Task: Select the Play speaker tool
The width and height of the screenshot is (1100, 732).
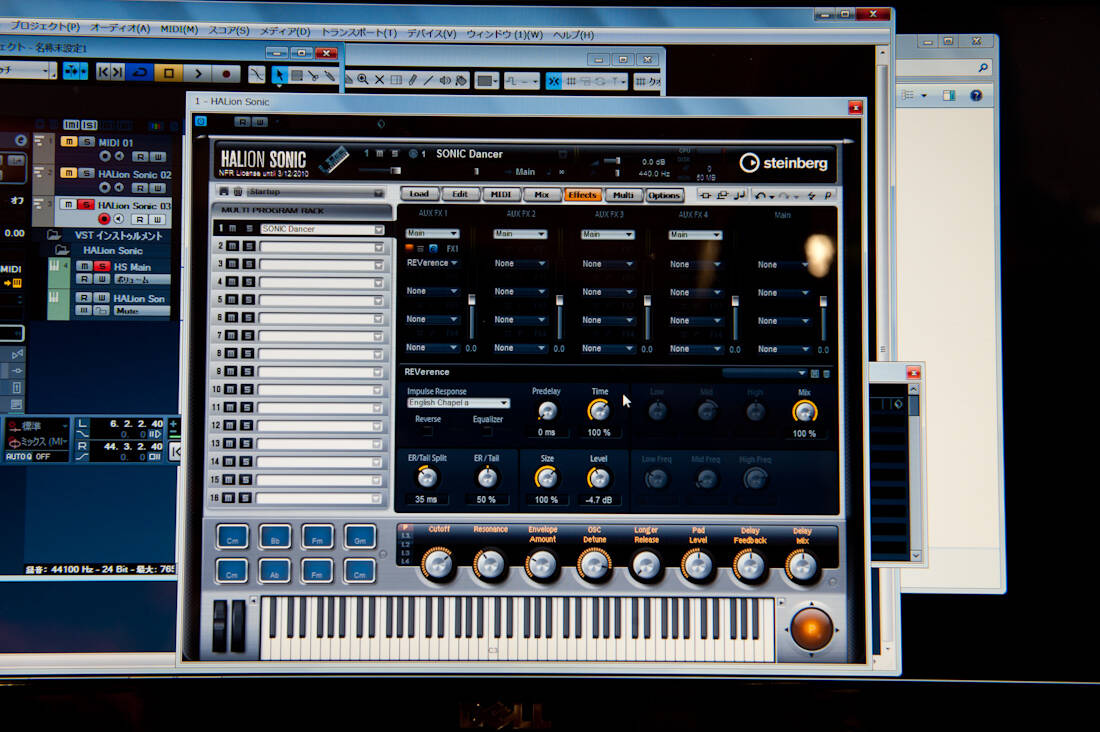Action: [445, 81]
